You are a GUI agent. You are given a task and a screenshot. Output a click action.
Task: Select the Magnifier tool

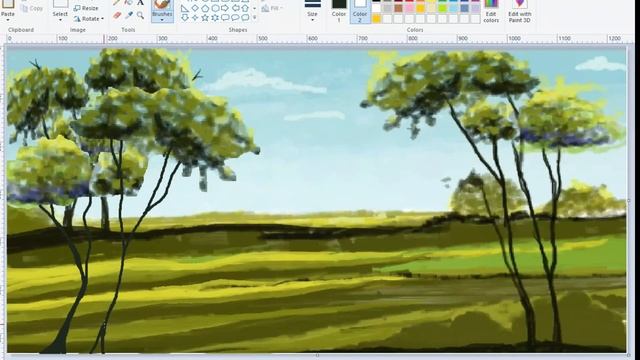click(x=140, y=16)
